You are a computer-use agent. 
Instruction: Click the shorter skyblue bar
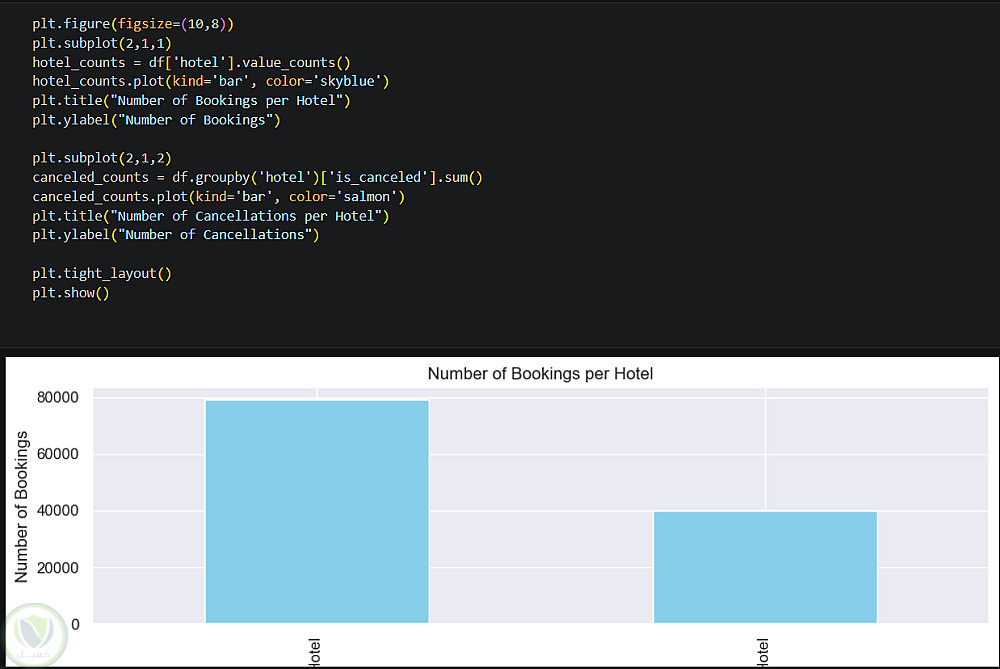tap(765, 567)
